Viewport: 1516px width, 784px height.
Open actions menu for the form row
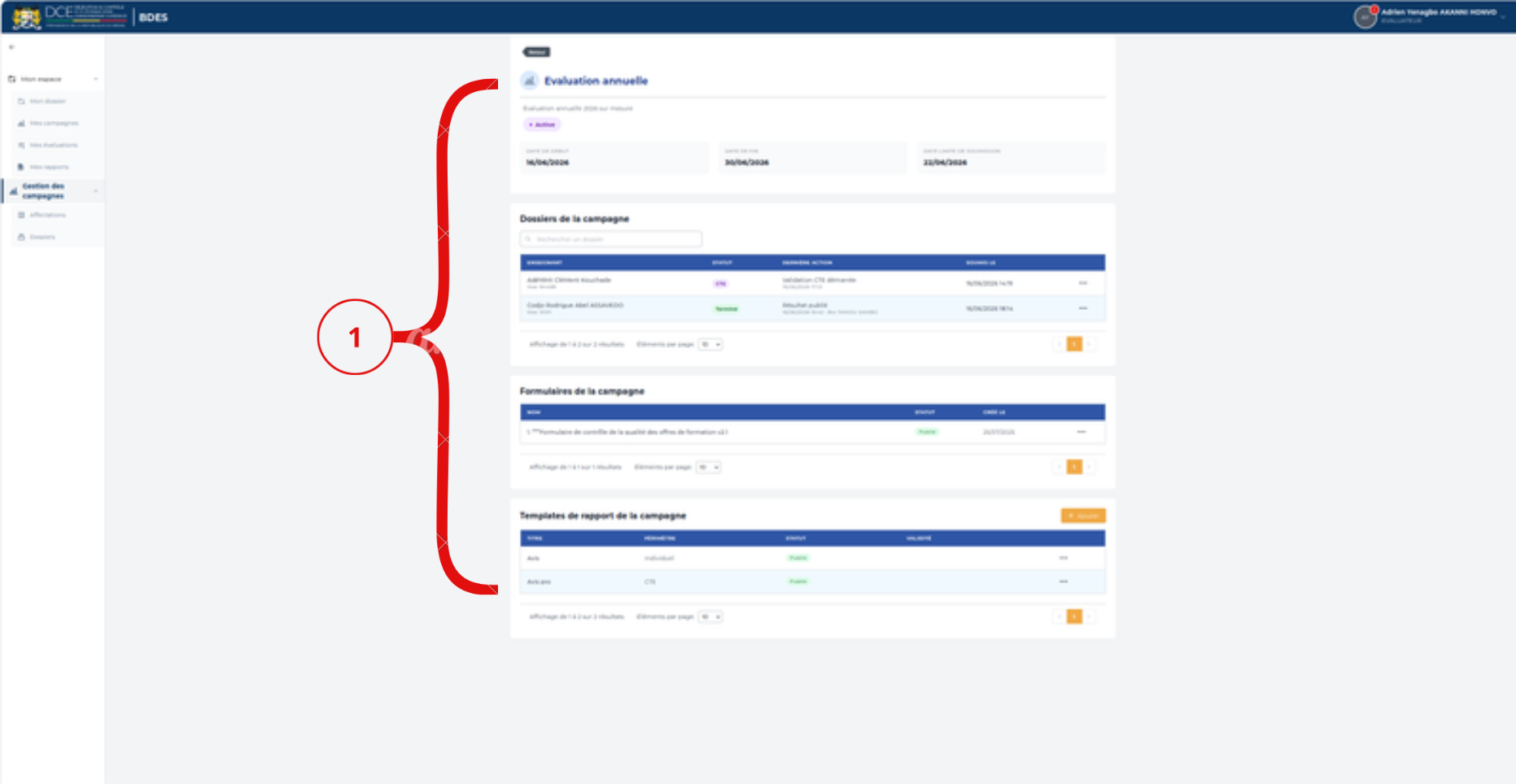click(x=1081, y=432)
